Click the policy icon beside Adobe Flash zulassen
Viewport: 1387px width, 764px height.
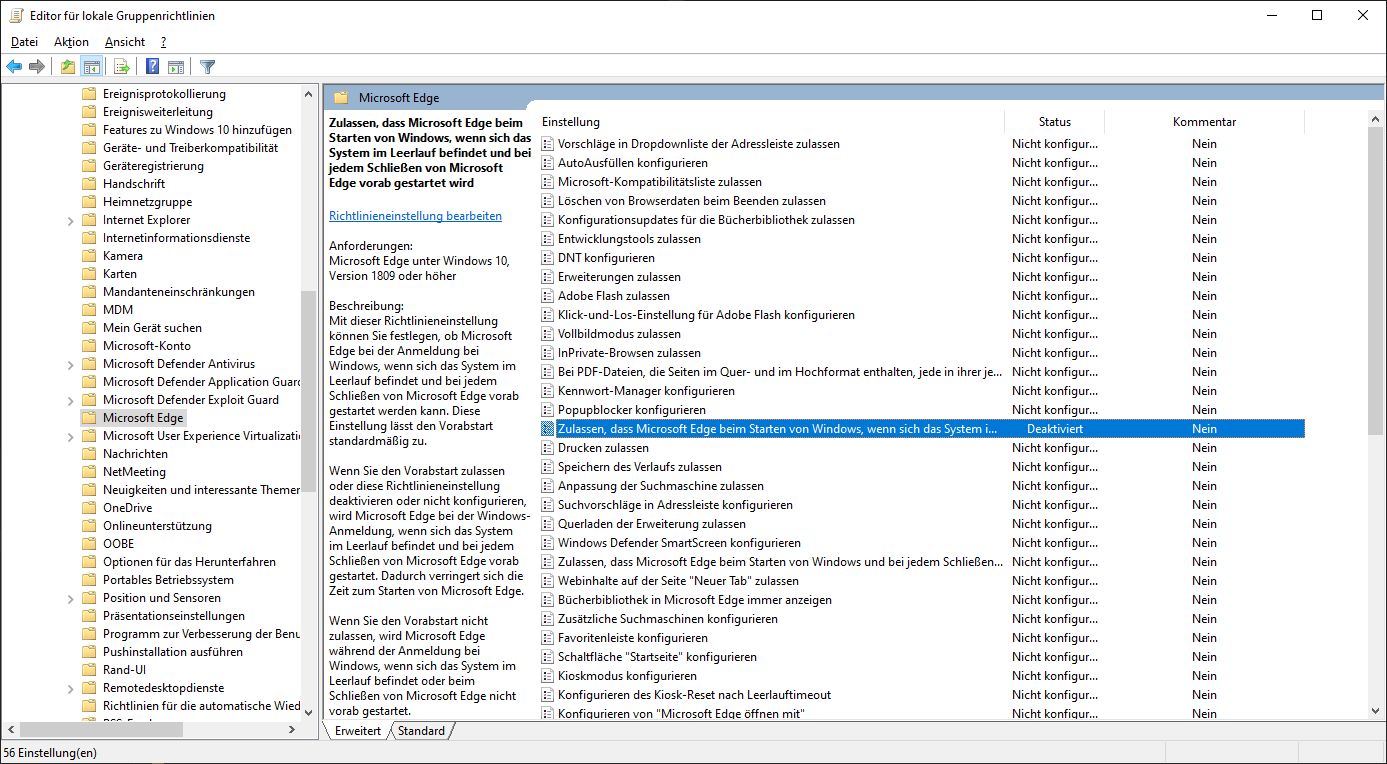click(547, 296)
